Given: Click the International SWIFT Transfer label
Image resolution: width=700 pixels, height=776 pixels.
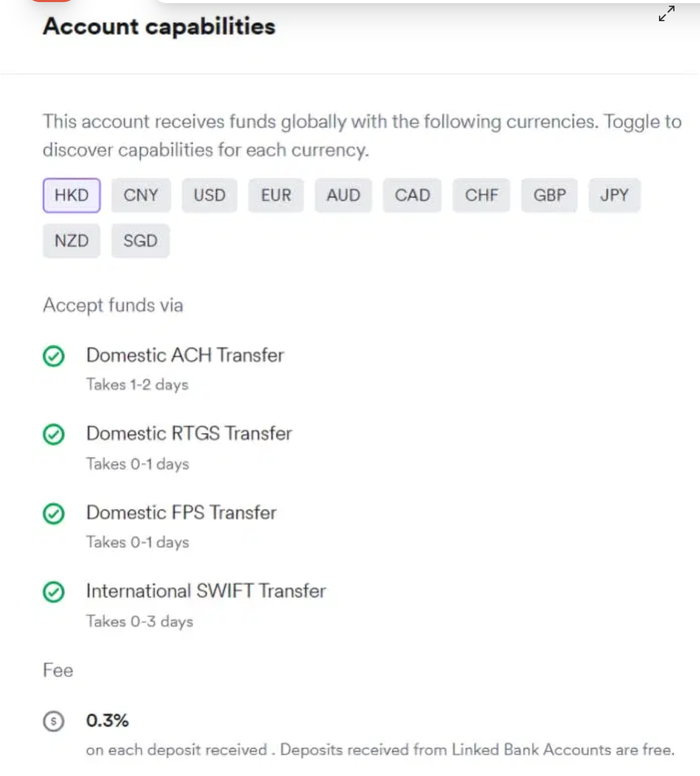Looking at the screenshot, I should pos(206,591).
